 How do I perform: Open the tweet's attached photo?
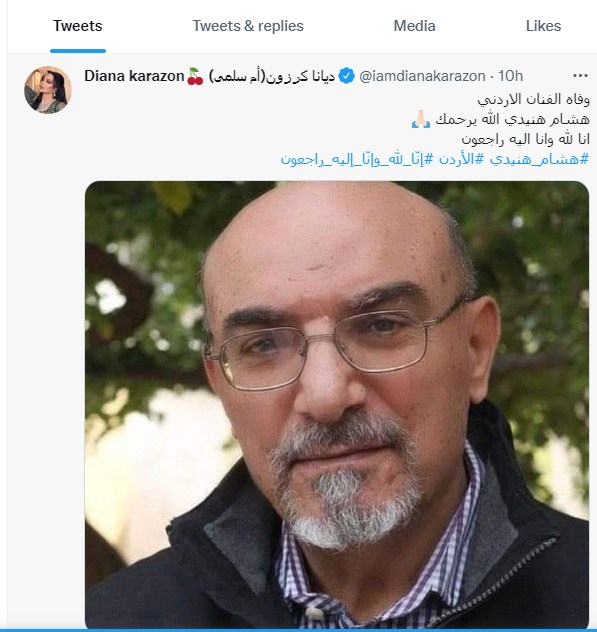coord(337,405)
